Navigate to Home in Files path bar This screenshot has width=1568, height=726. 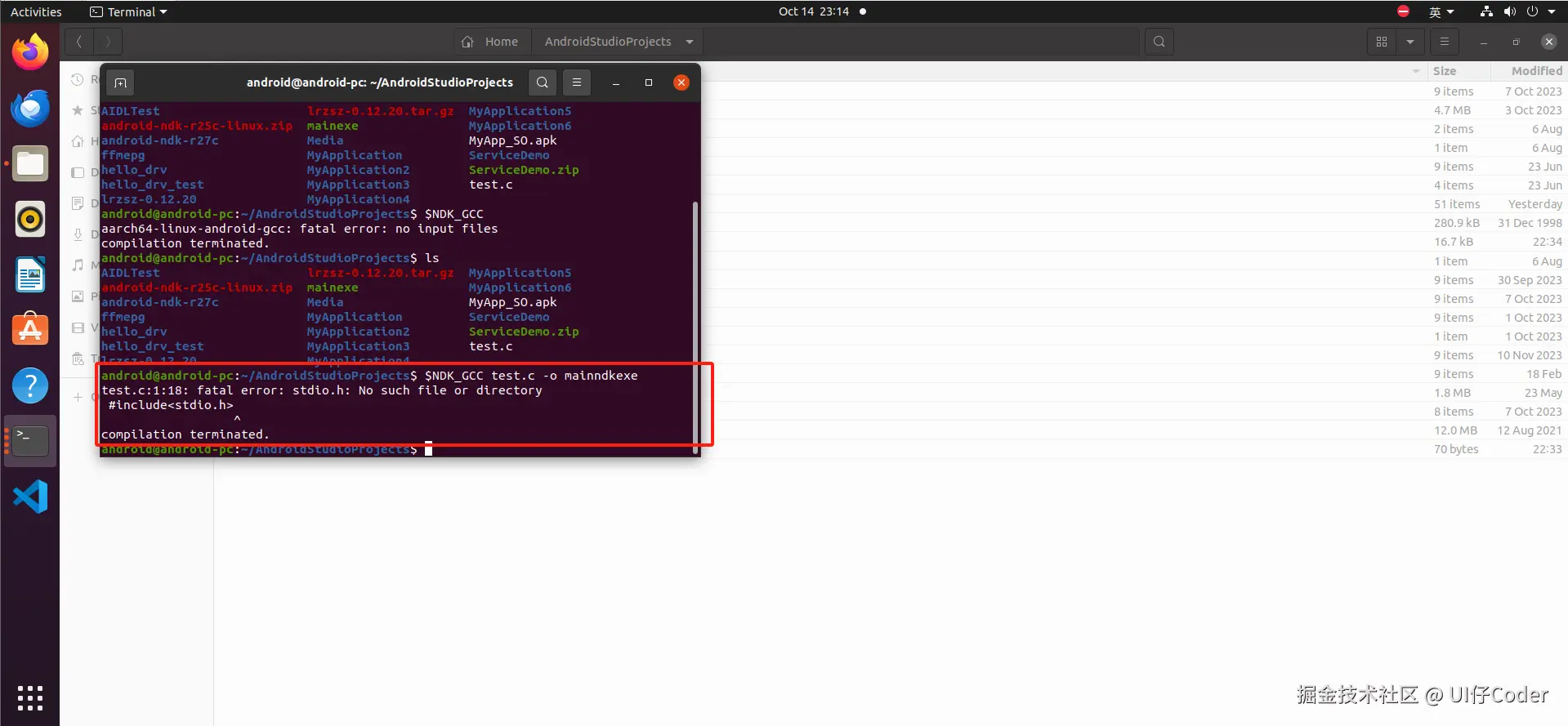coord(490,42)
